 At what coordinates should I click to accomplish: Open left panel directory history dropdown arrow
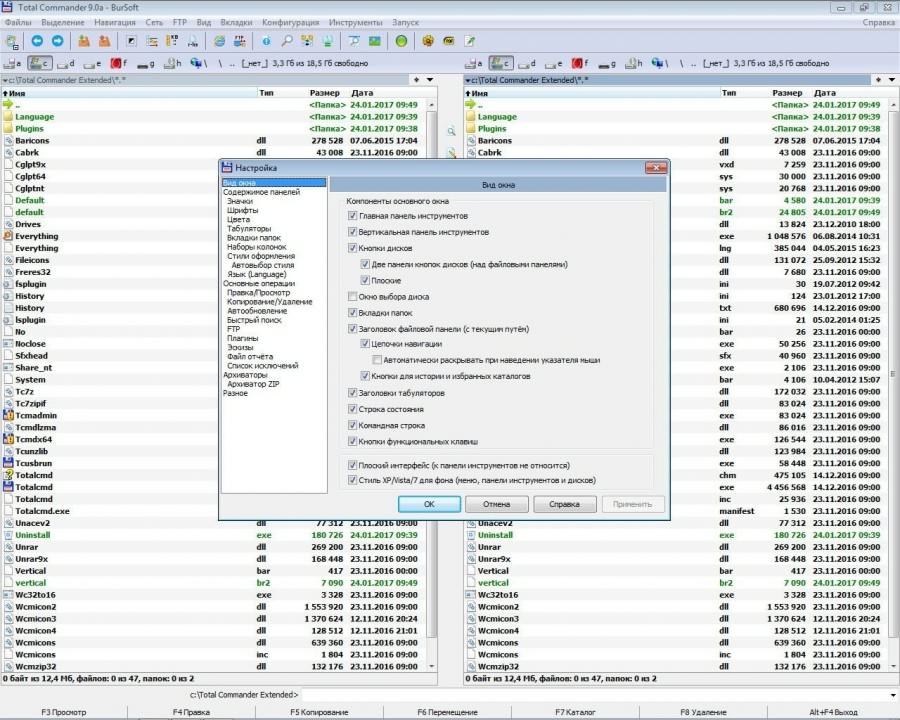431,80
